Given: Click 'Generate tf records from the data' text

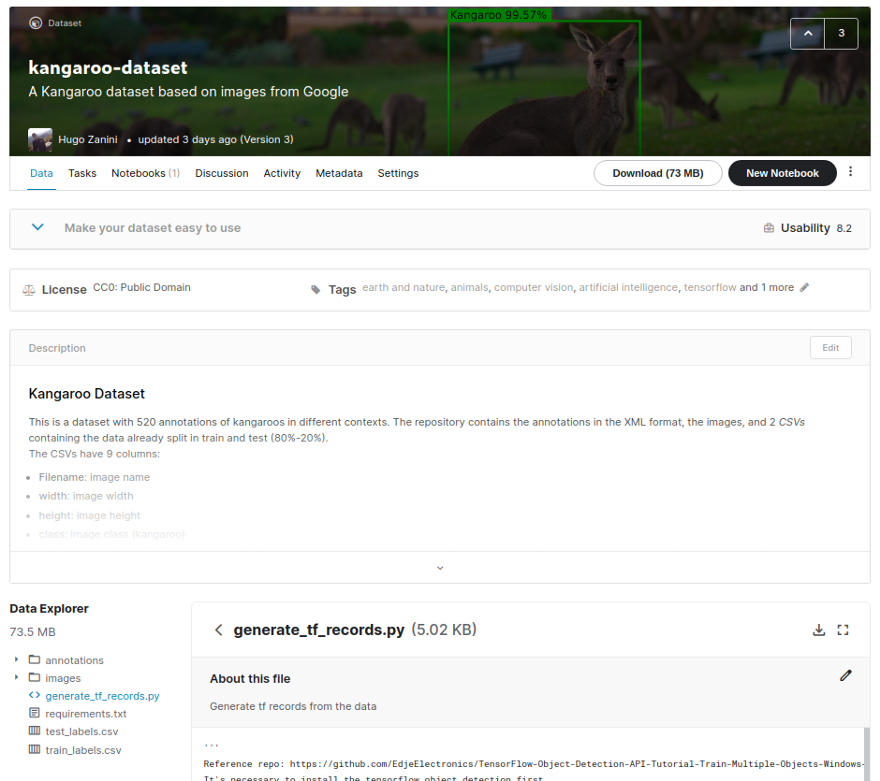Looking at the screenshot, I should tap(293, 706).
